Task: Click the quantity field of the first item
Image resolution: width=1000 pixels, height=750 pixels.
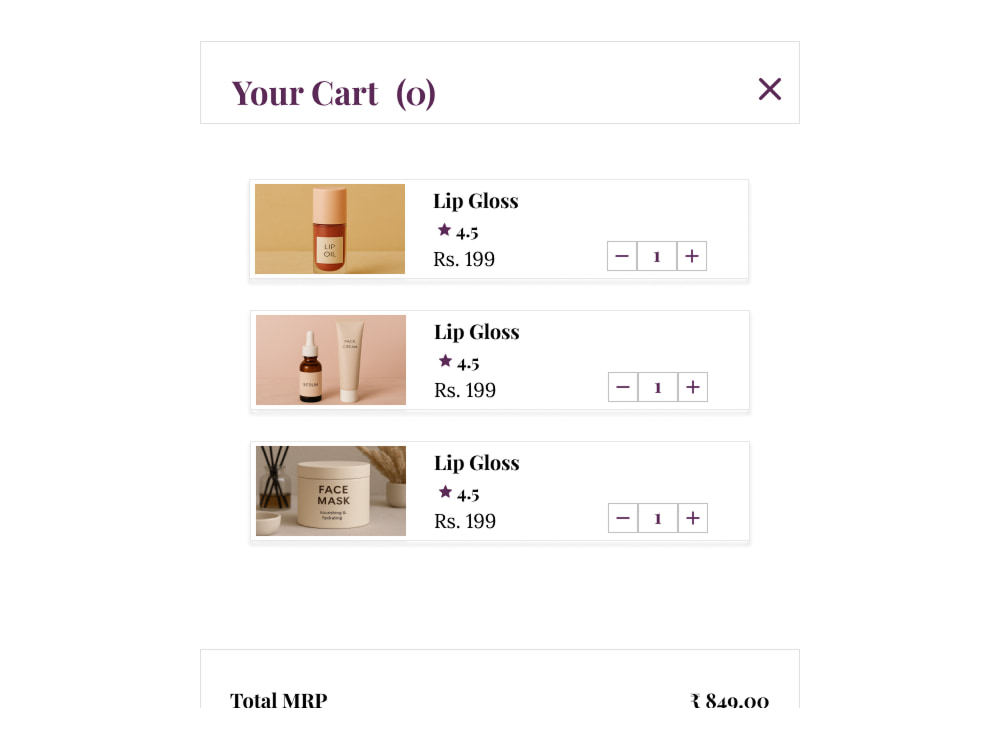Action: coord(657,256)
